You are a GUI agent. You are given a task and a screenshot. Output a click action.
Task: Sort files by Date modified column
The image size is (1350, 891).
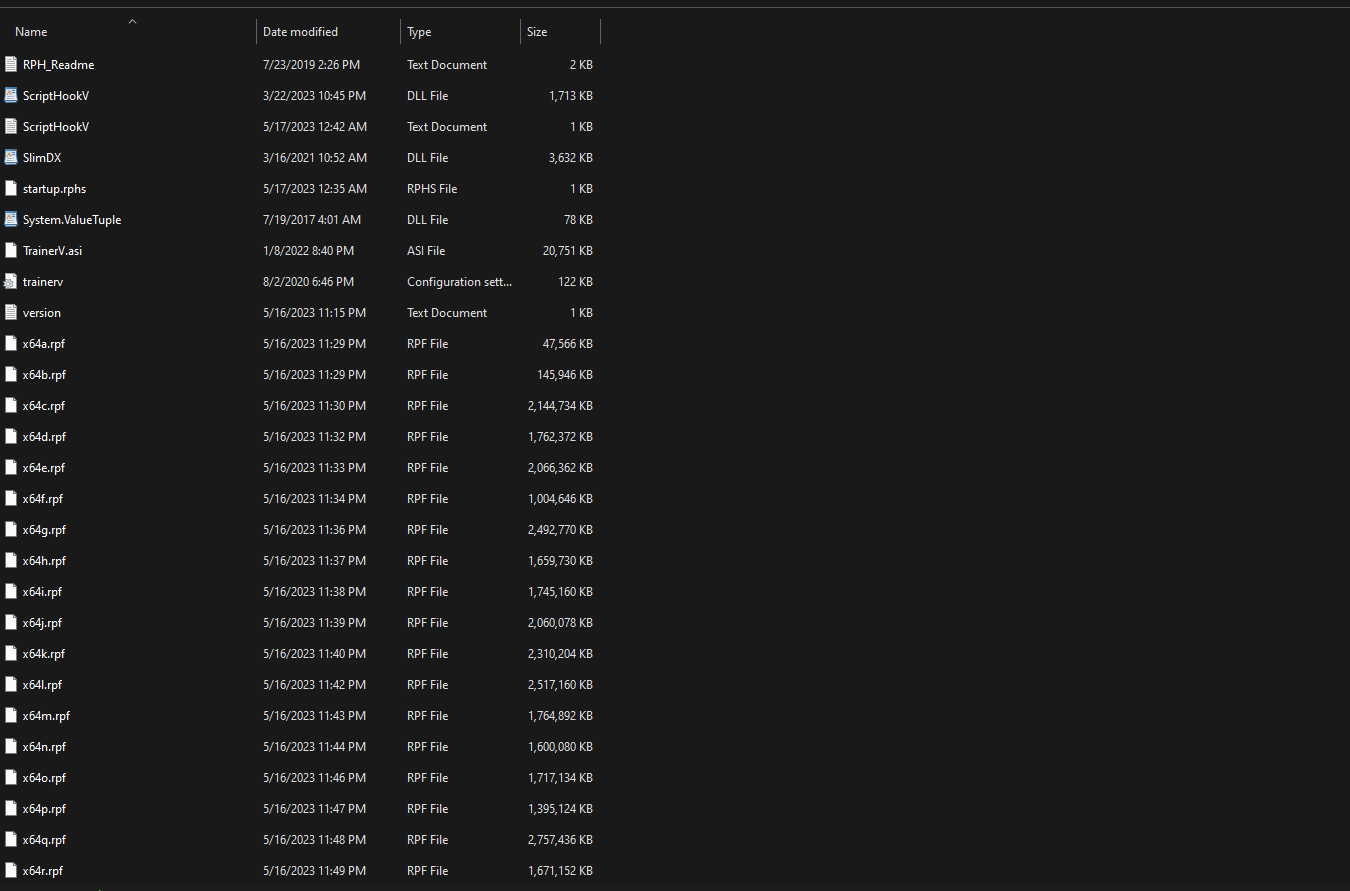click(300, 32)
